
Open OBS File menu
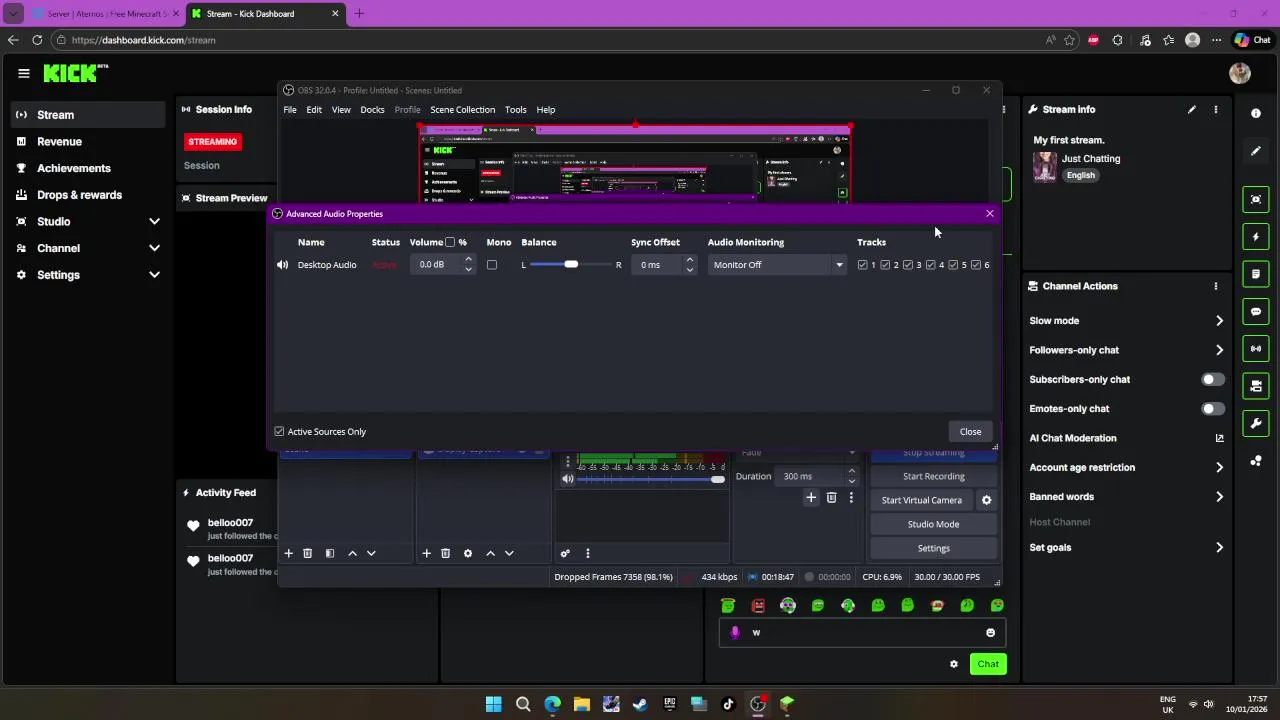pos(290,110)
